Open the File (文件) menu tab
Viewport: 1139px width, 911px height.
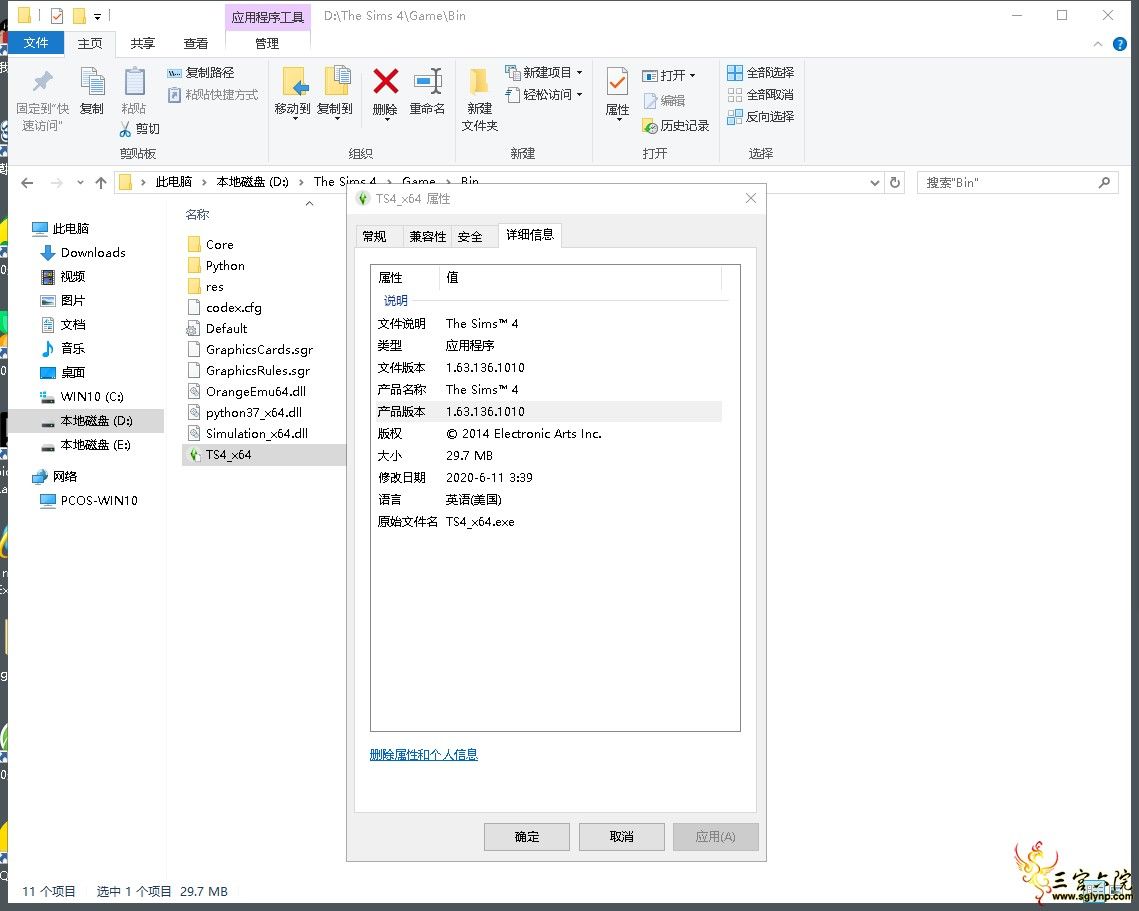pyautogui.click(x=36, y=43)
